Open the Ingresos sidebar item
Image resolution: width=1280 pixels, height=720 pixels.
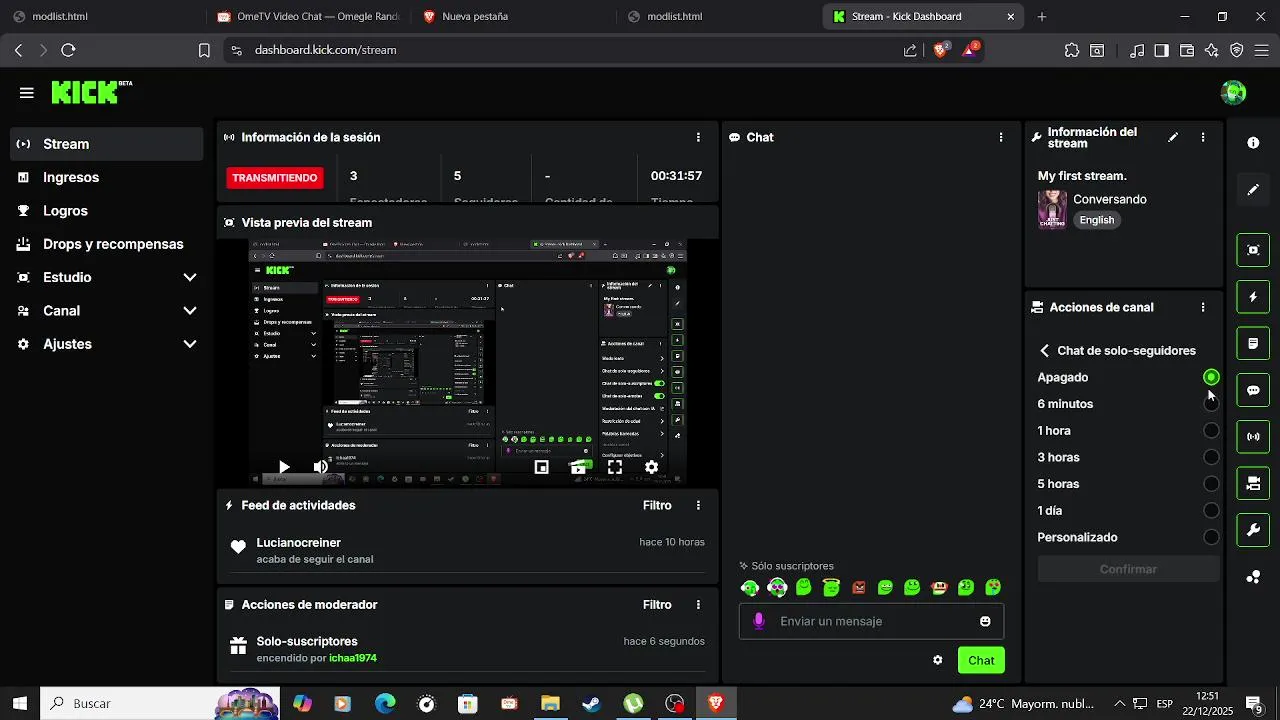[x=107, y=177]
